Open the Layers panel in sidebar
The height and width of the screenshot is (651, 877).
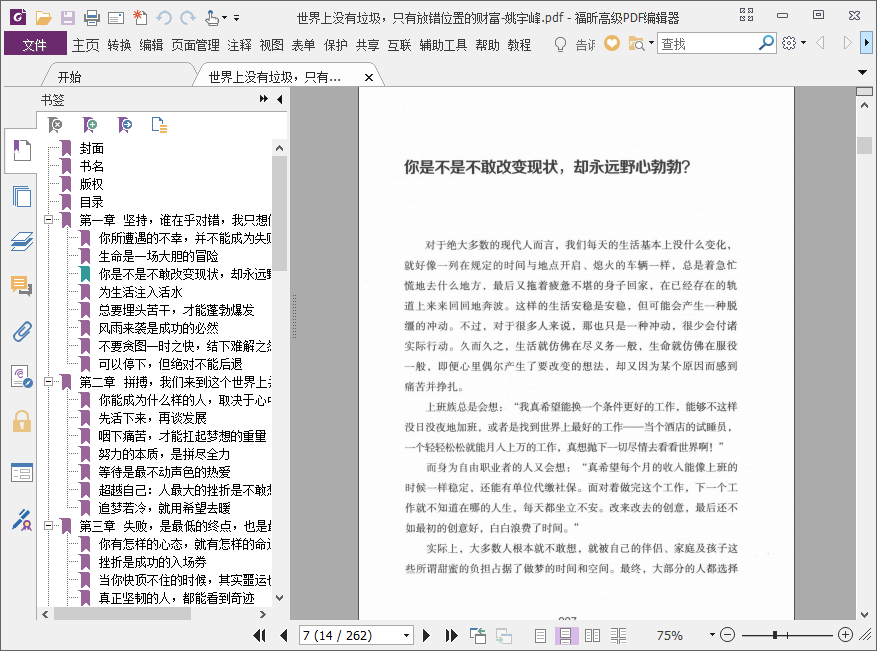point(22,241)
